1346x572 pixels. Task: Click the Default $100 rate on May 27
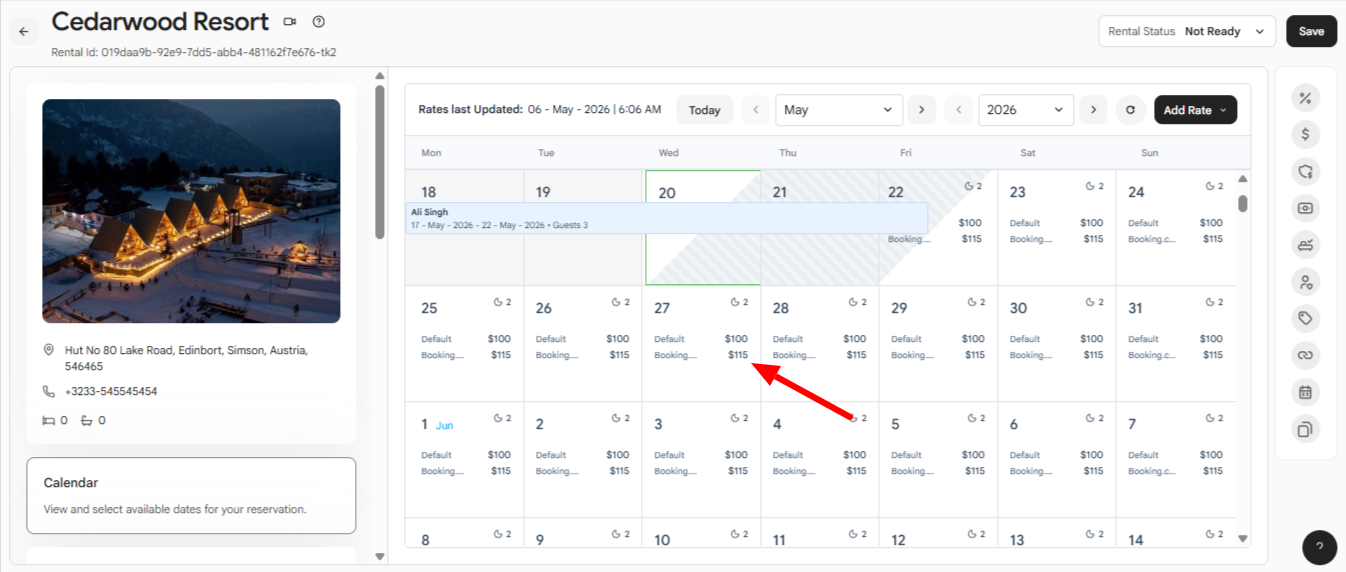coord(701,339)
